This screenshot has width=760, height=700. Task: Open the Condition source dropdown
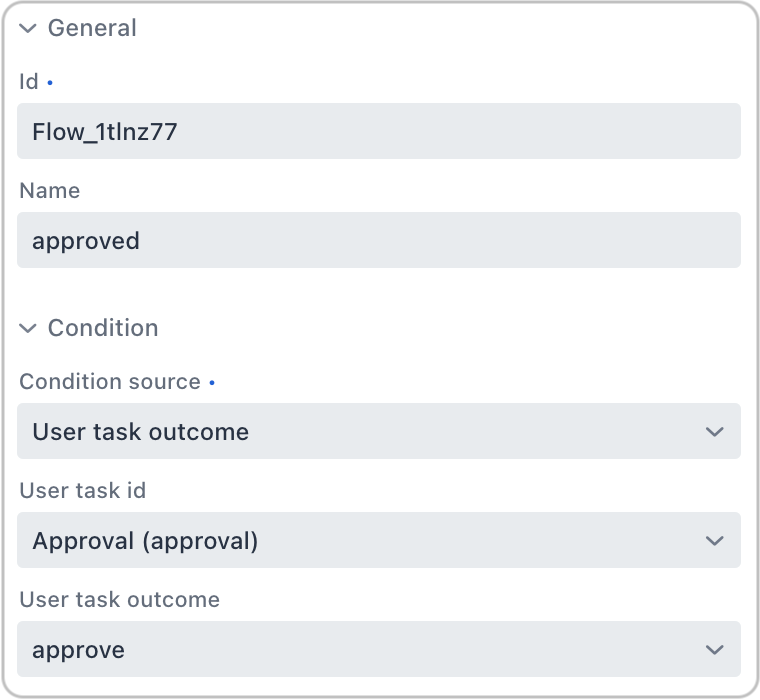[x=378, y=432]
